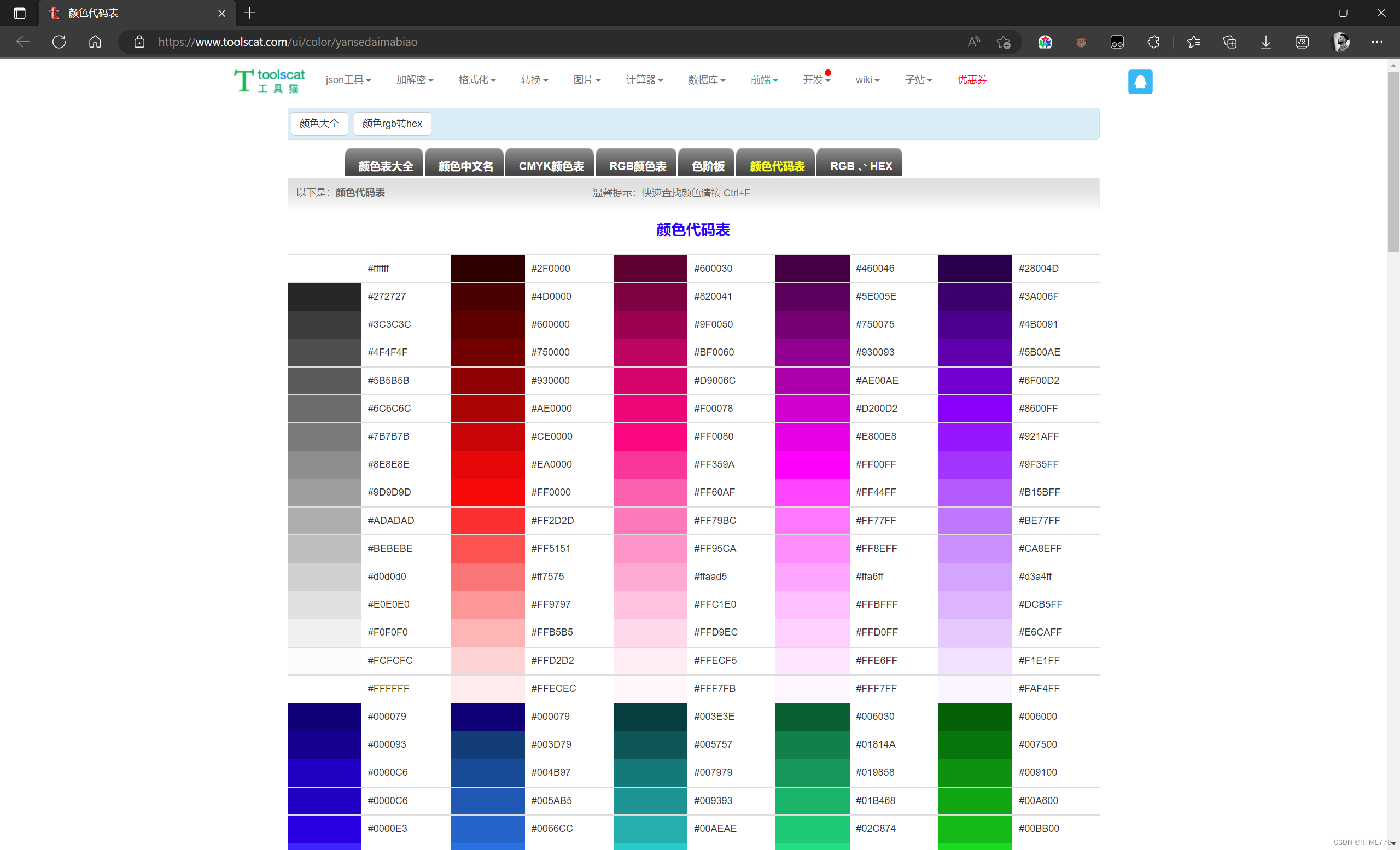
Task: Click the #007979 color code text
Action: pyautogui.click(x=713, y=773)
